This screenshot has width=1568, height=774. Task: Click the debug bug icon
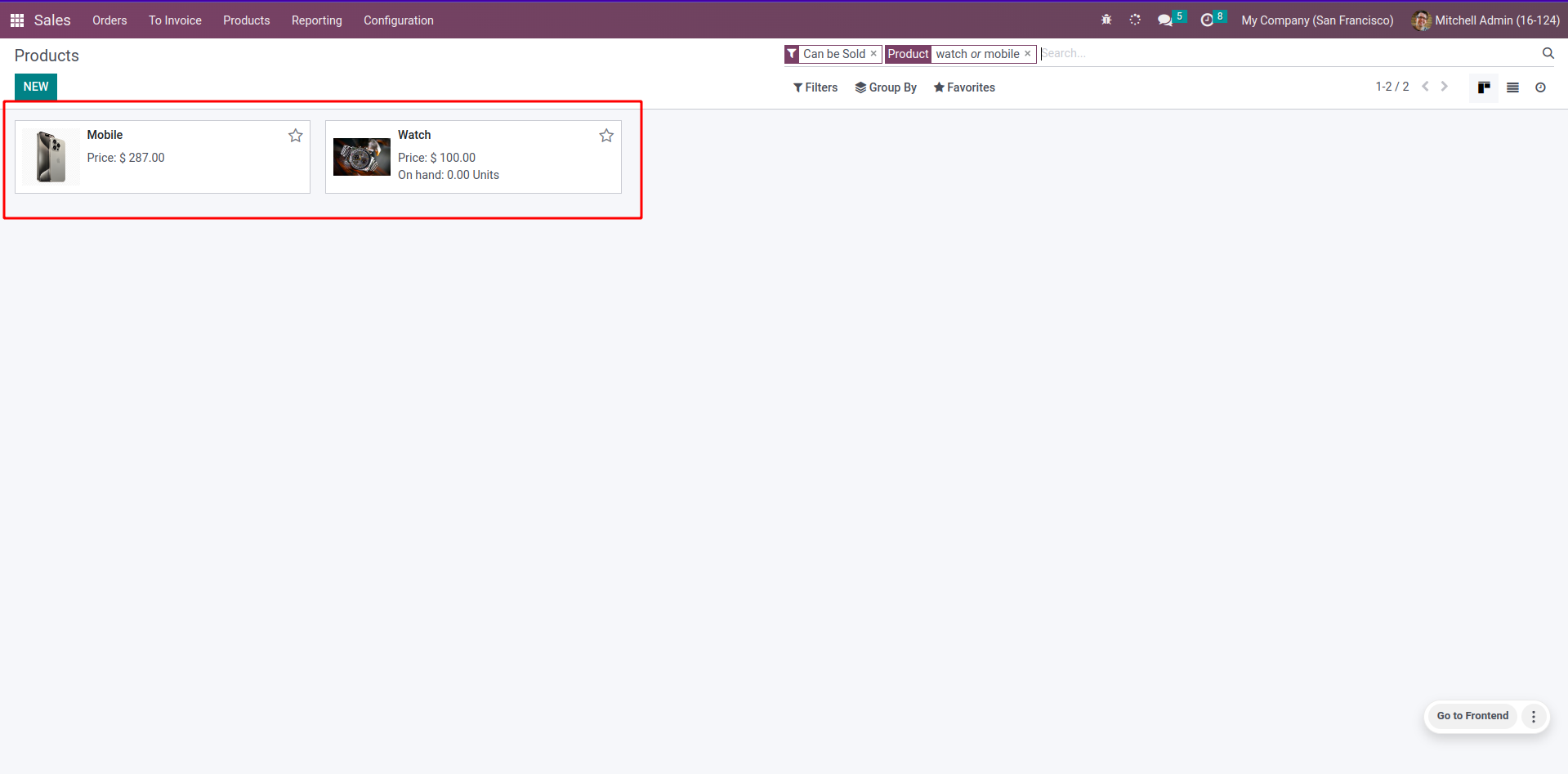click(x=1106, y=20)
